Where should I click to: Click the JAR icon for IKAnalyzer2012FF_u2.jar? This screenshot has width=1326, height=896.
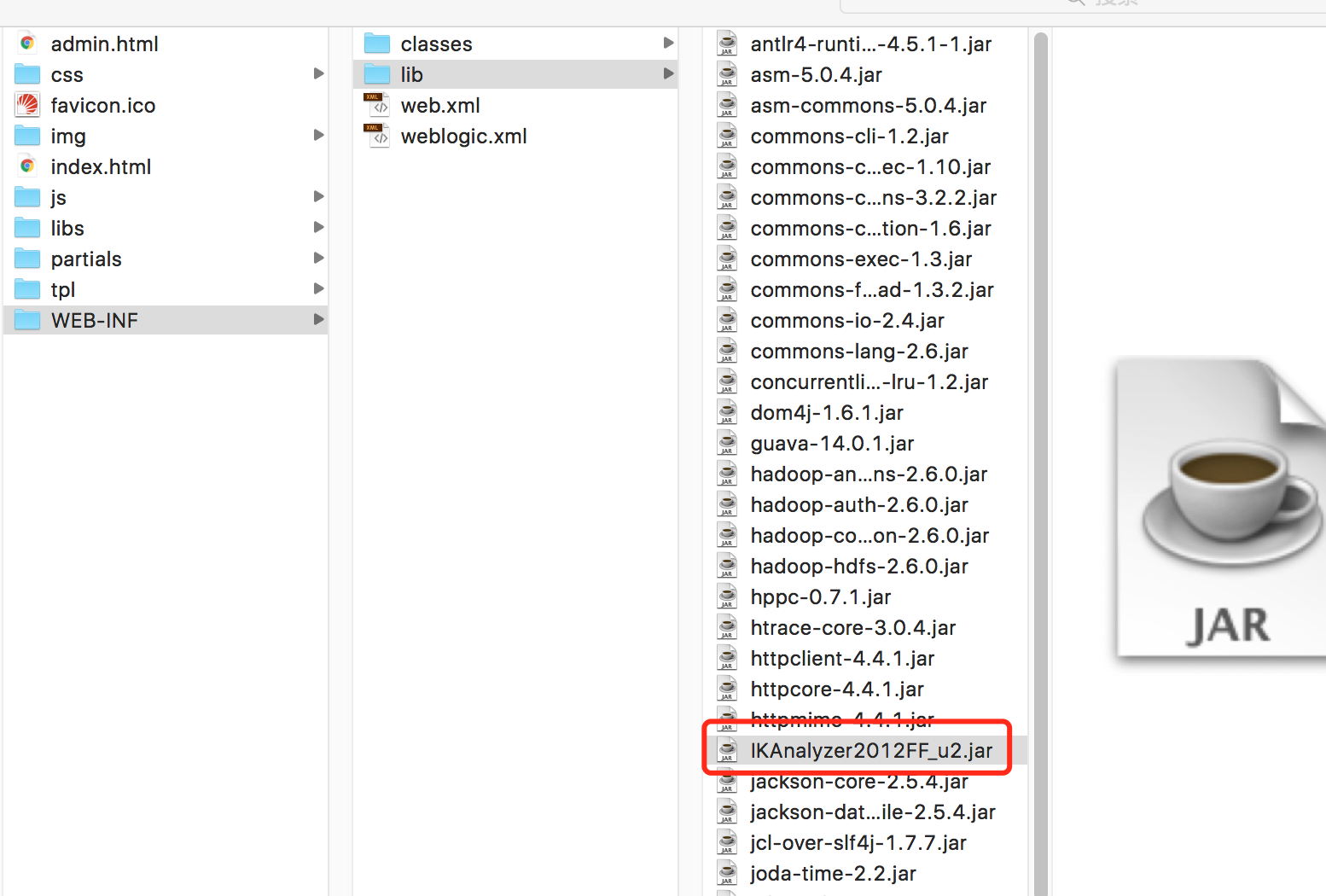click(727, 750)
